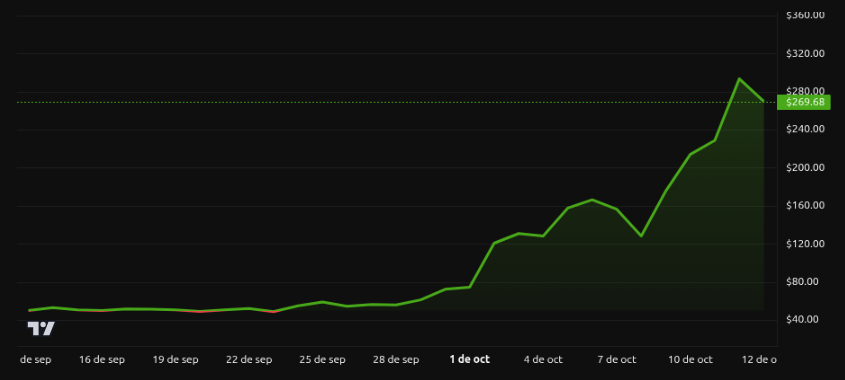Select the $120.00 price axis label
The width and height of the screenshot is (845, 380).
pos(805,244)
